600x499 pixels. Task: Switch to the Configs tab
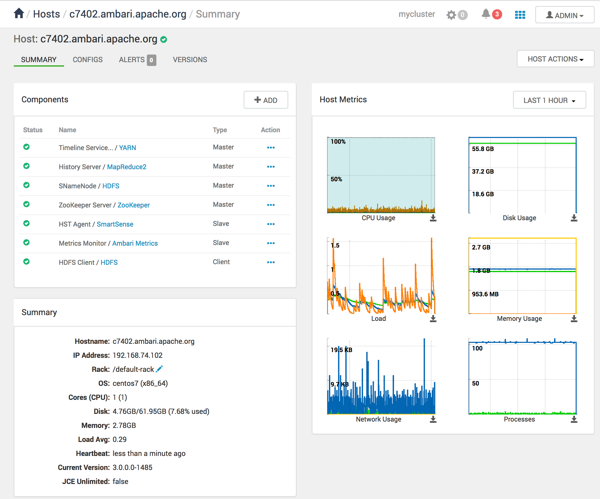(x=88, y=60)
